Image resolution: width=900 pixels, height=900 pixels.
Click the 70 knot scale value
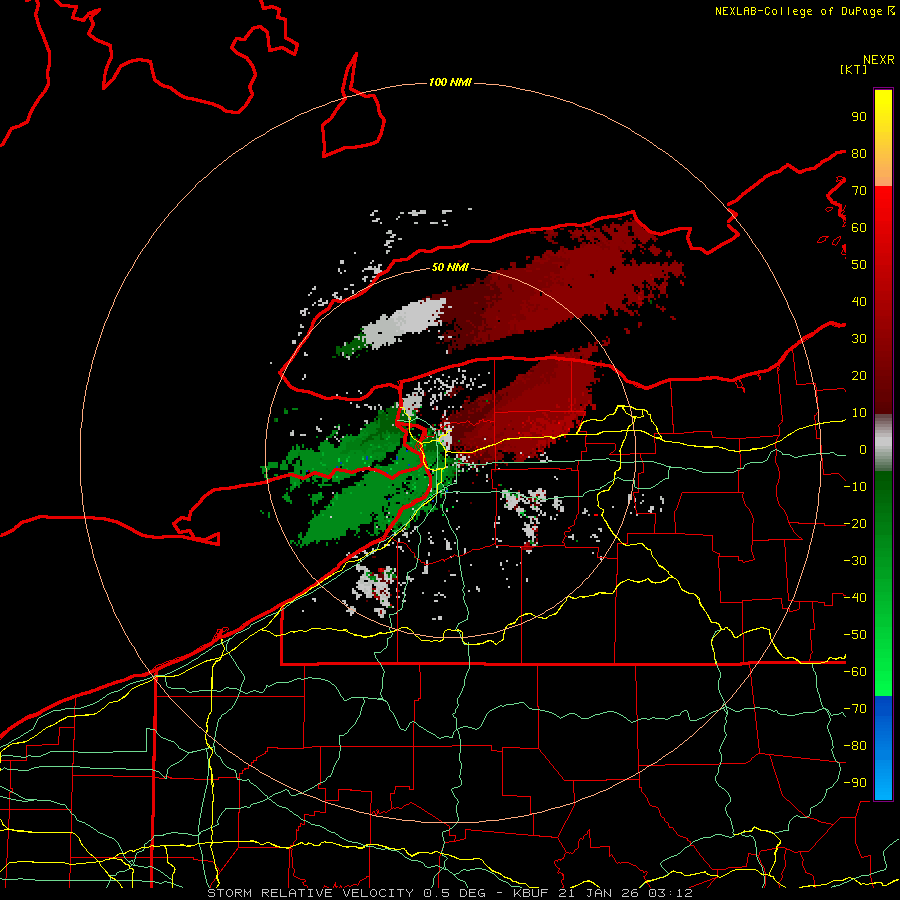click(x=859, y=191)
